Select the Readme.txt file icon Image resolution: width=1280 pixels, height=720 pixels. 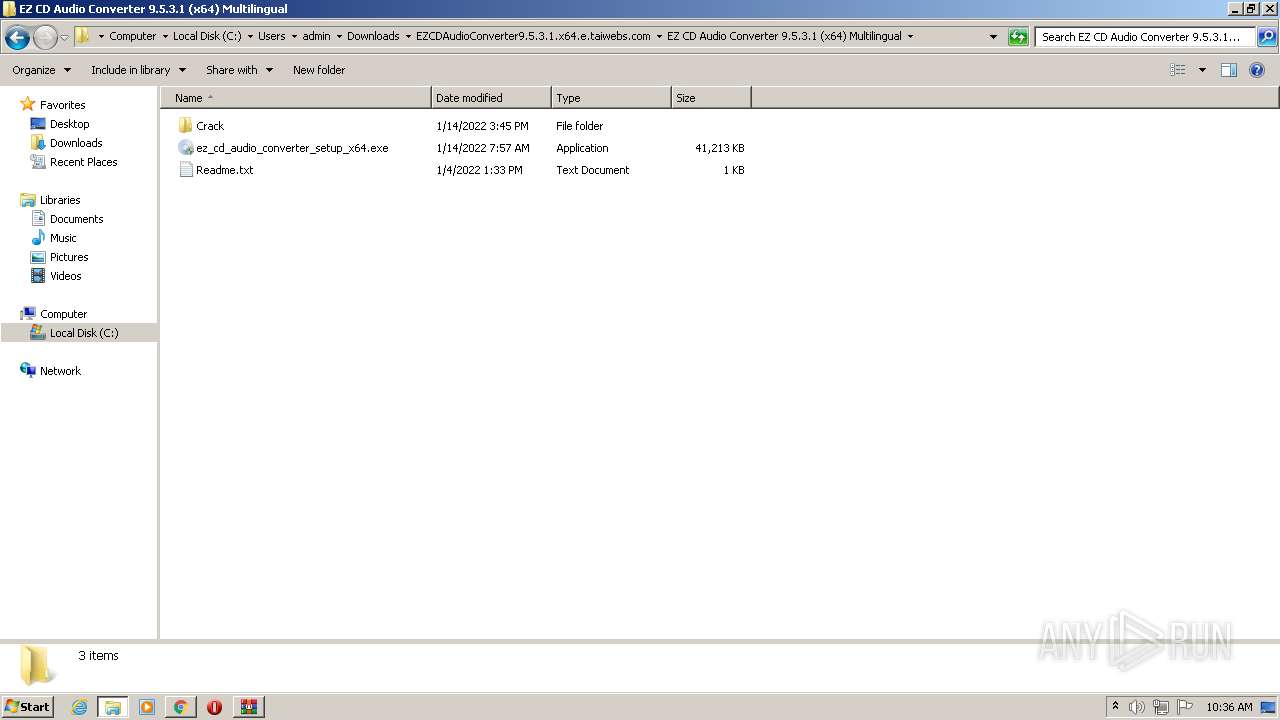tap(185, 170)
